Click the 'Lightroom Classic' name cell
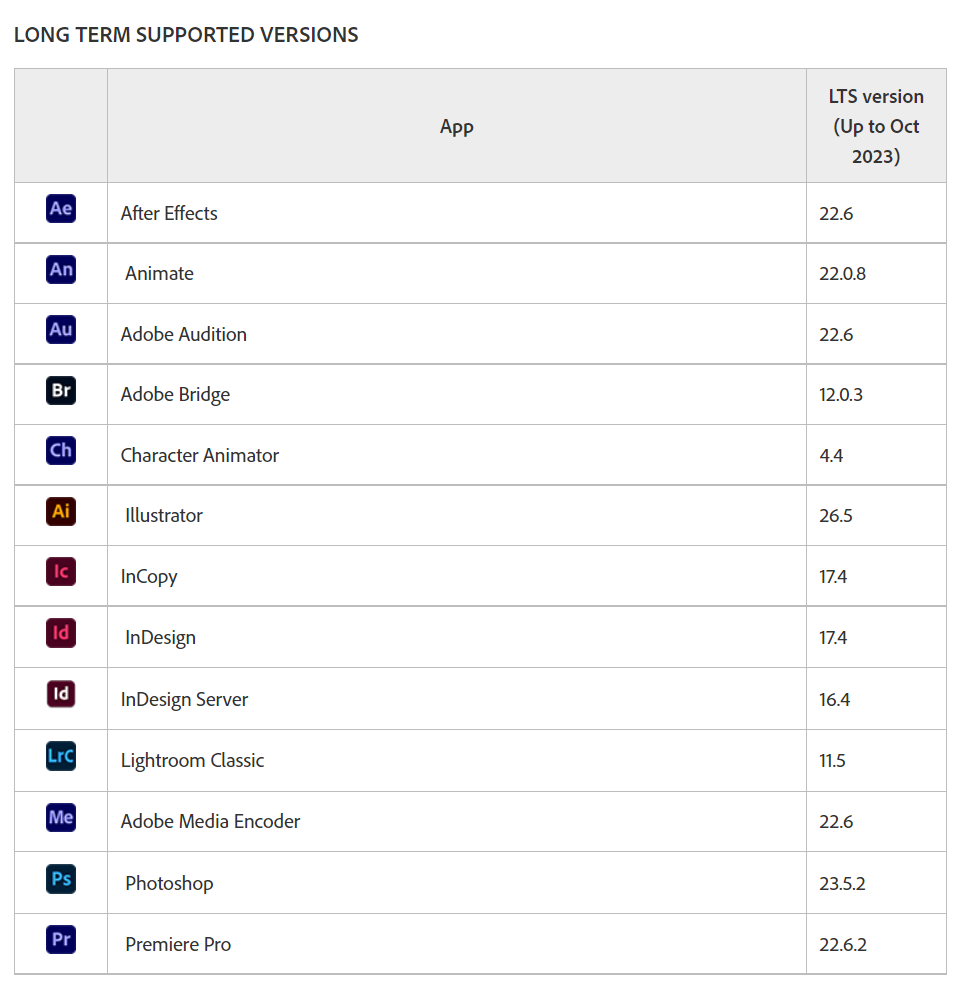Image resolution: width=968 pixels, height=989 pixels. (193, 760)
